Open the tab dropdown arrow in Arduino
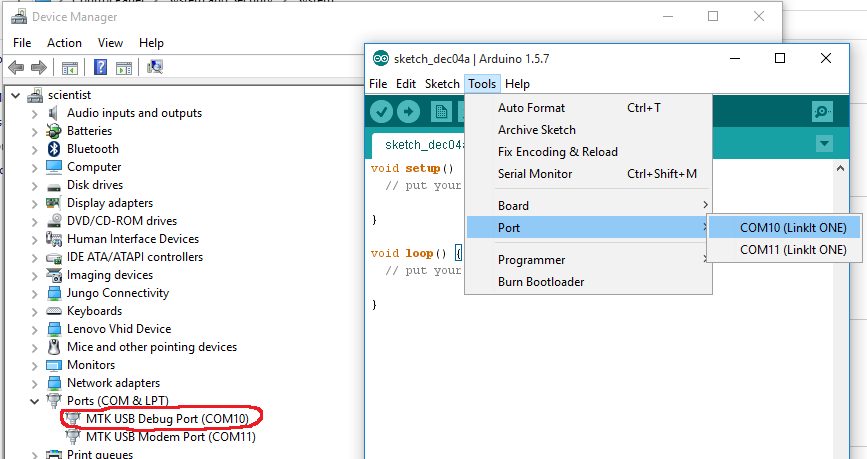This screenshot has width=867, height=459. click(824, 144)
